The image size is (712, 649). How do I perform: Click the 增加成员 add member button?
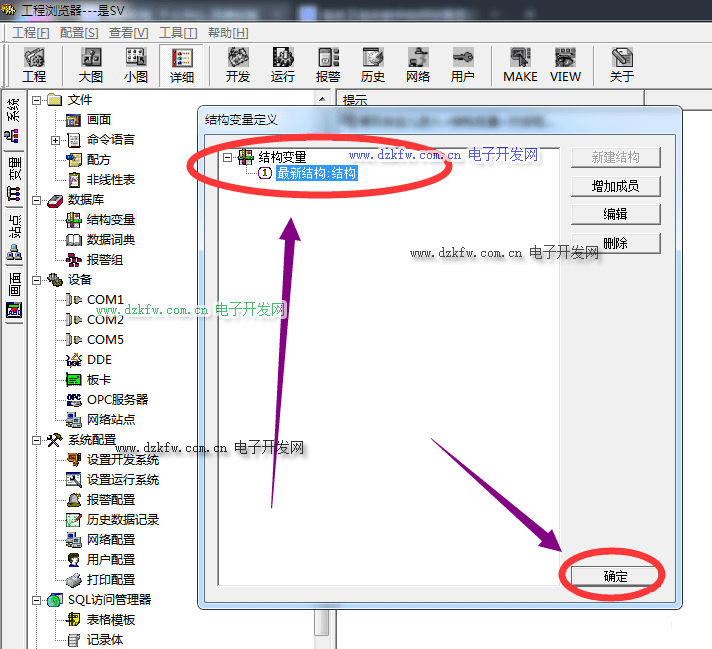point(615,186)
